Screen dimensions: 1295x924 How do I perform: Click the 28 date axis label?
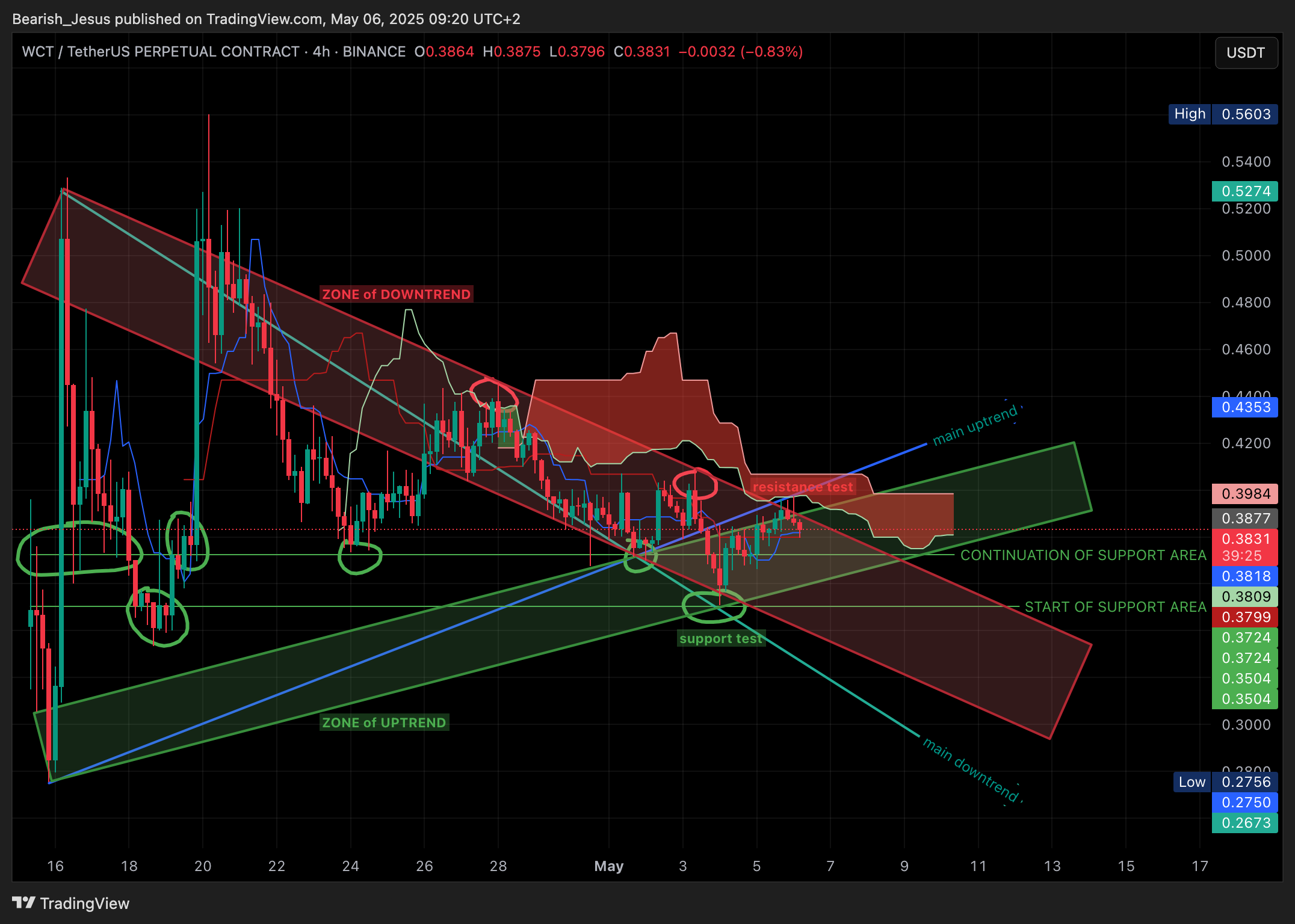point(498,866)
